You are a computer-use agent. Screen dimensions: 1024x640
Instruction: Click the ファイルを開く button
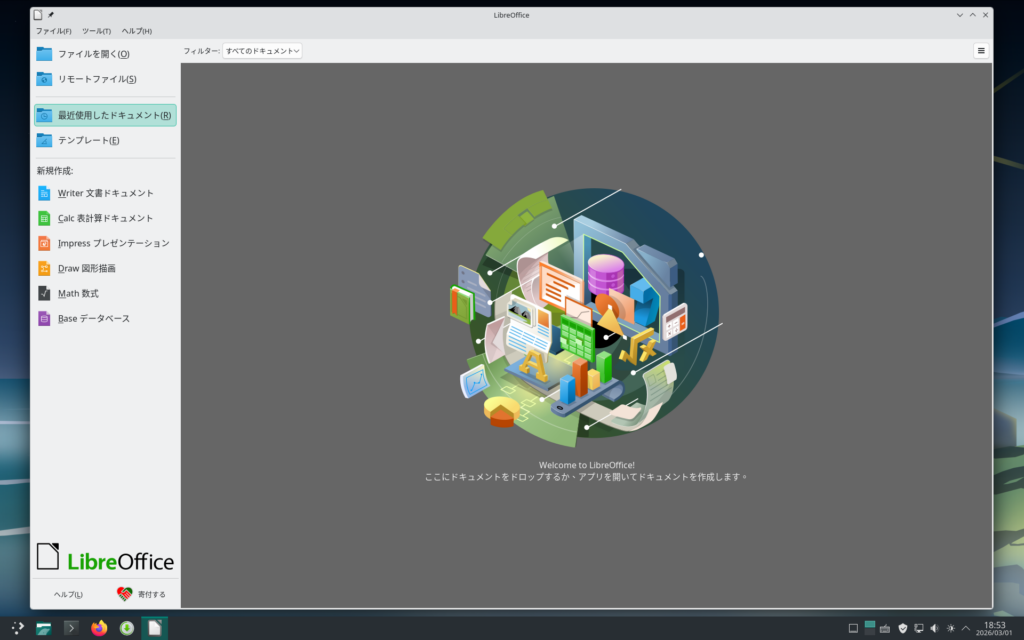93,54
